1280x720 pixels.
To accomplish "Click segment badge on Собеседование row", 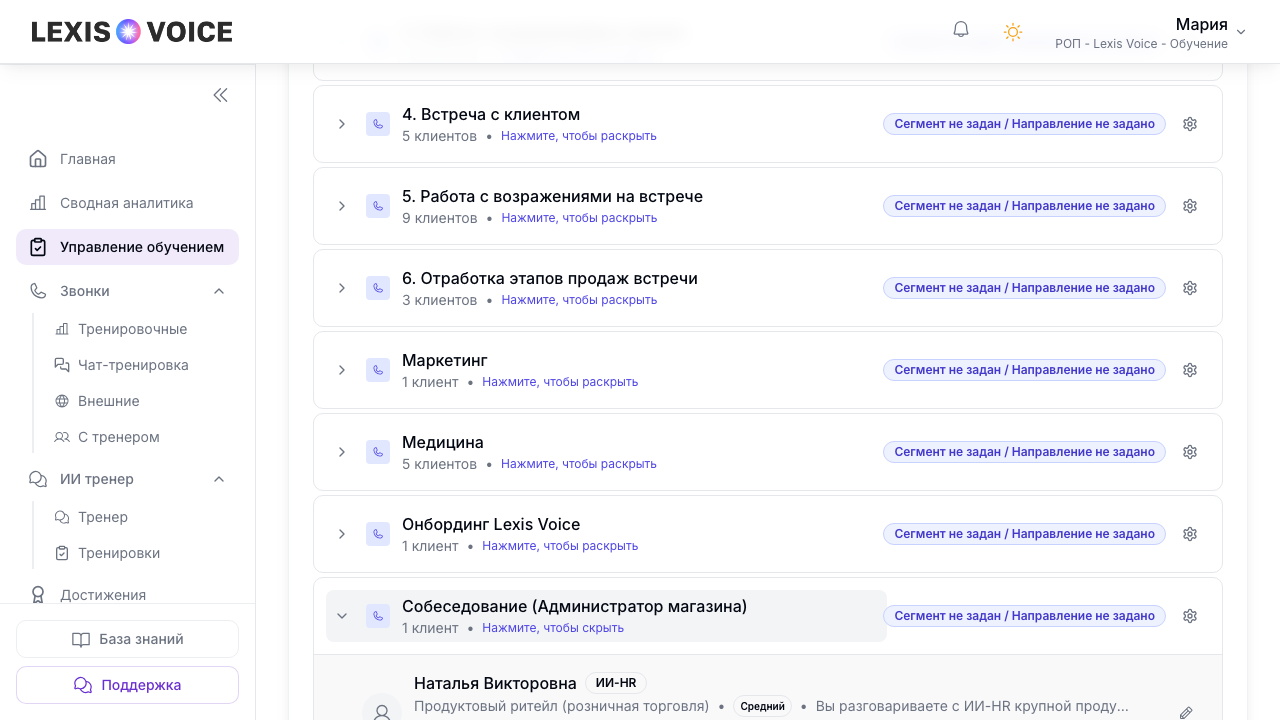I will pyautogui.click(x=1024, y=616).
